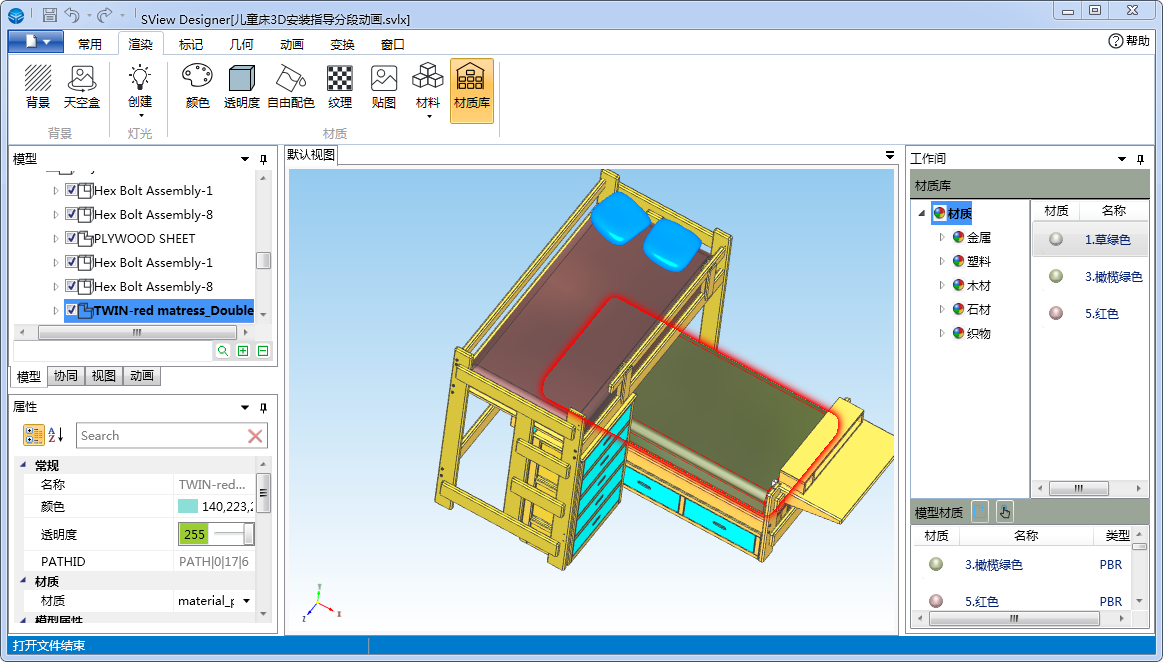Click the 创建 light bulb icon

click(x=139, y=77)
